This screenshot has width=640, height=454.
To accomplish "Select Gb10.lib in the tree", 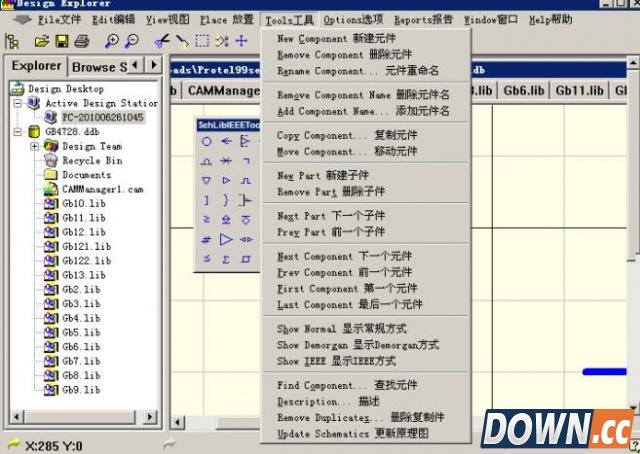I will coord(84,203).
